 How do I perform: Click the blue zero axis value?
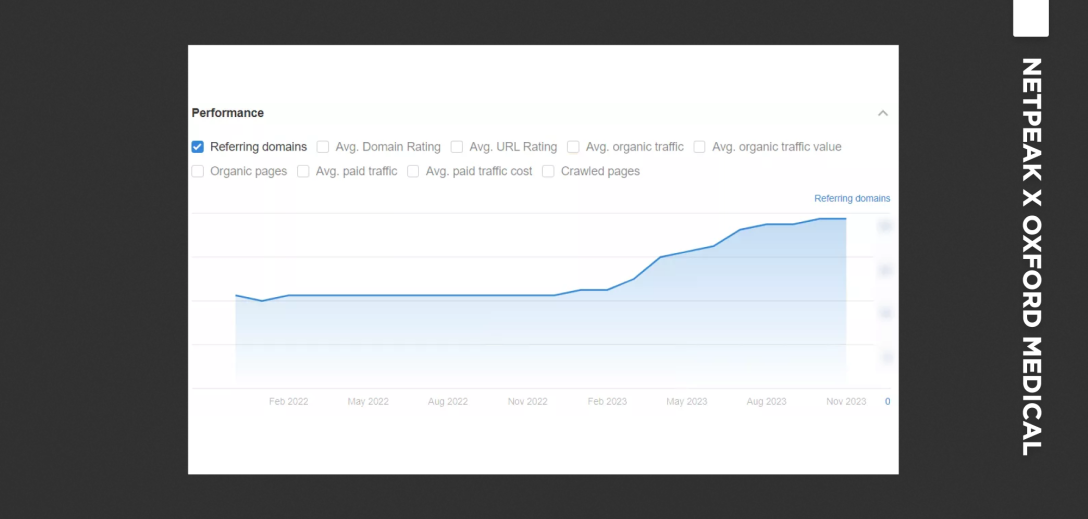pos(887,402)
